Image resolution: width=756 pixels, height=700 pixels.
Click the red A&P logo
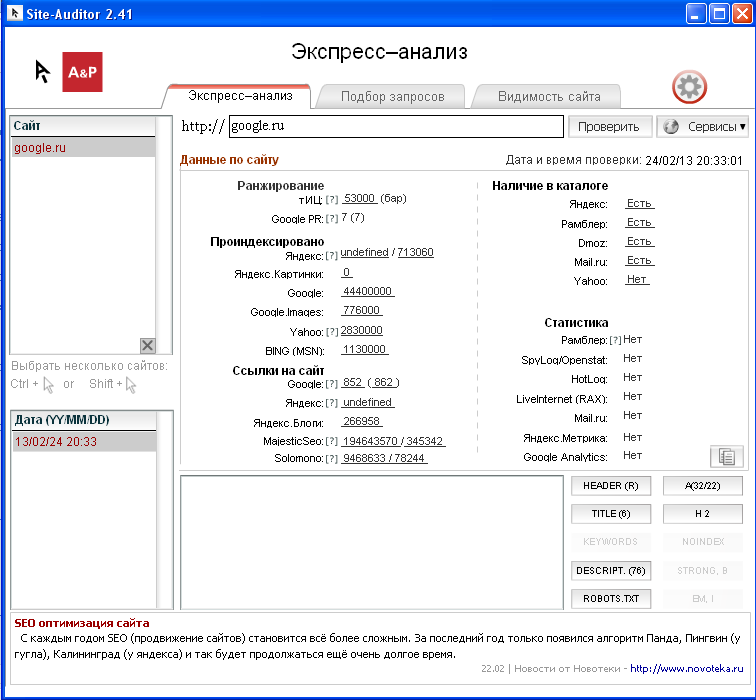point(82,72)
